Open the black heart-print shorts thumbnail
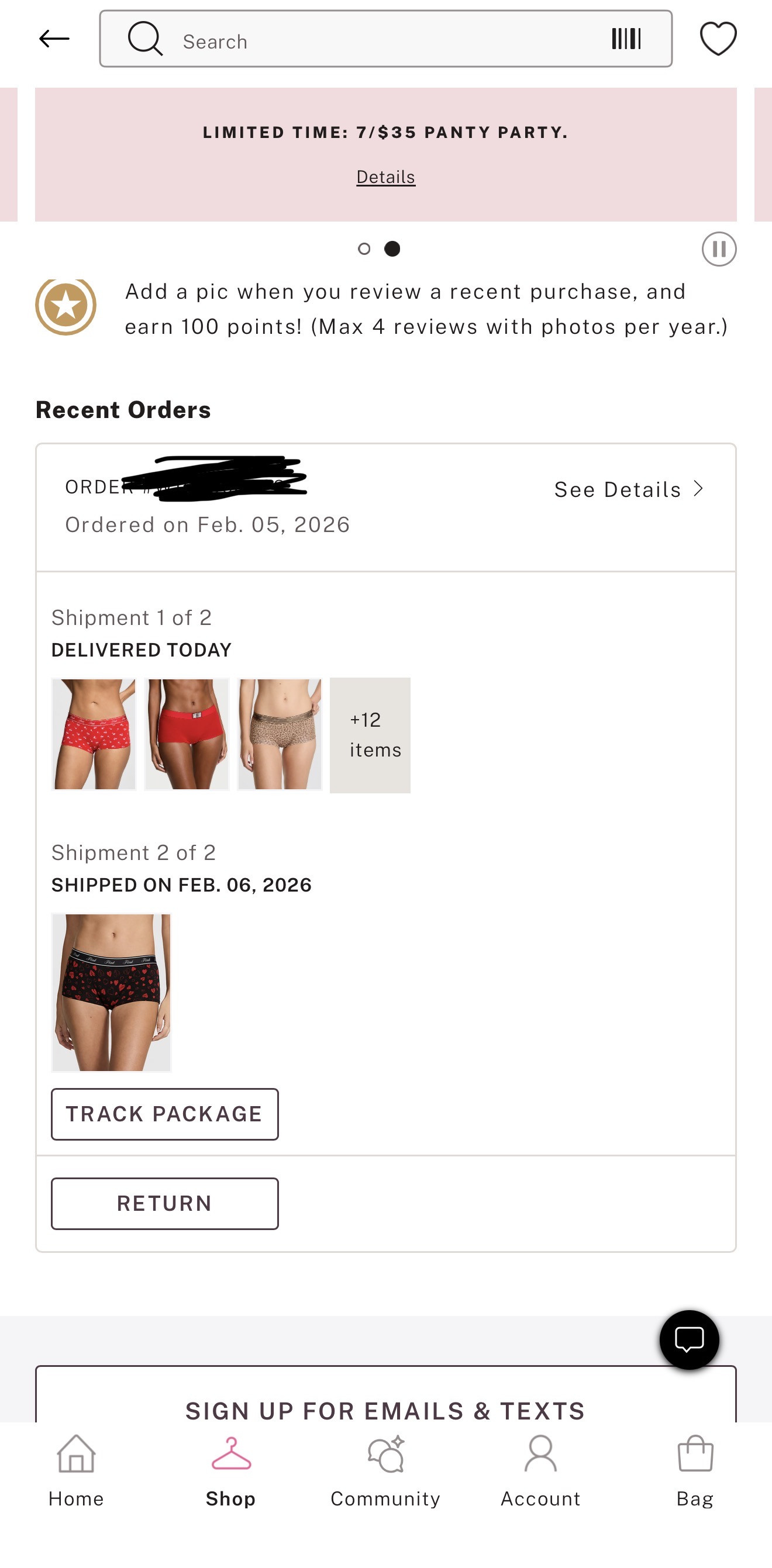 (x=112, y=992)
